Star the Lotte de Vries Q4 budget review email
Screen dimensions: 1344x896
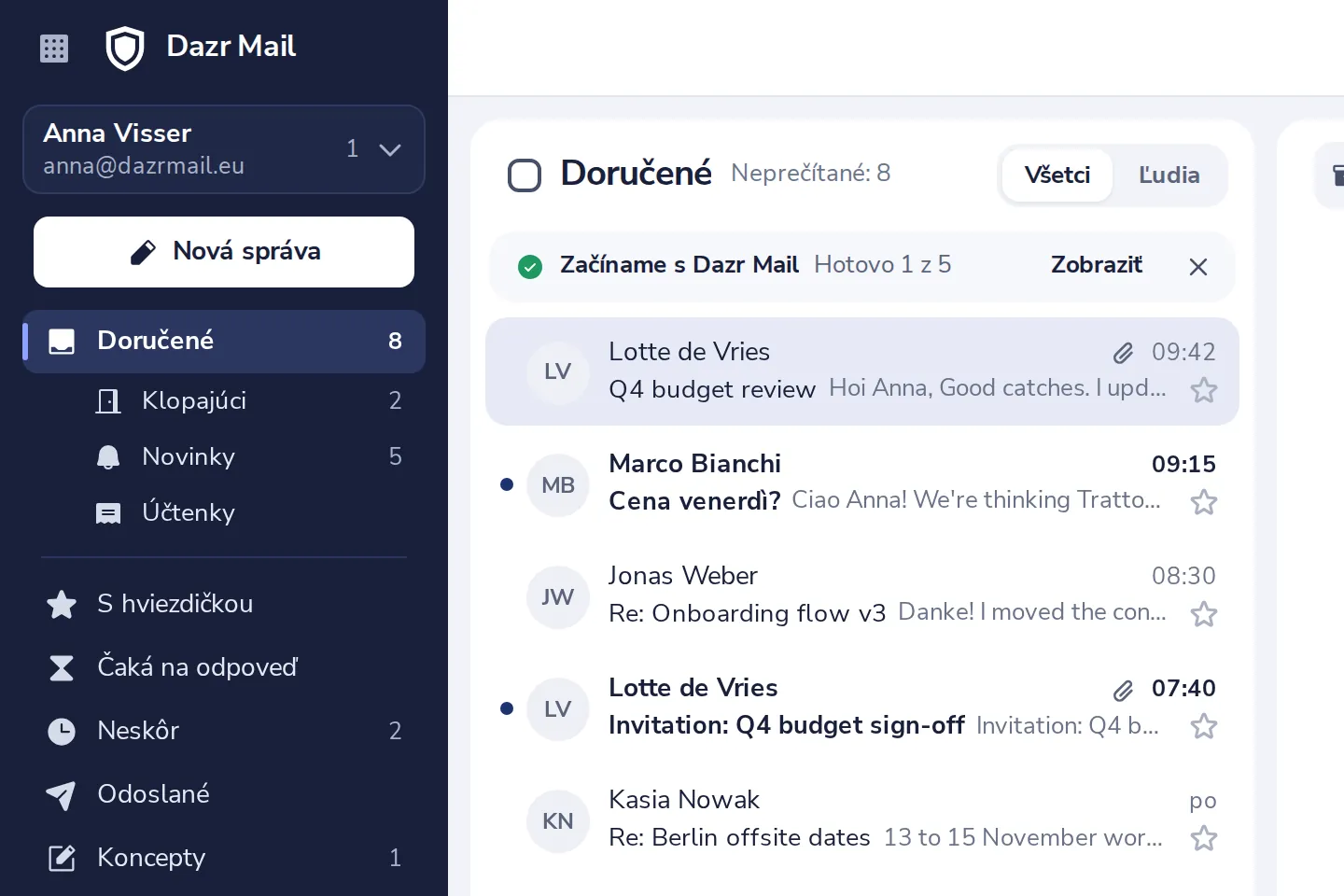pos(1203,389)
